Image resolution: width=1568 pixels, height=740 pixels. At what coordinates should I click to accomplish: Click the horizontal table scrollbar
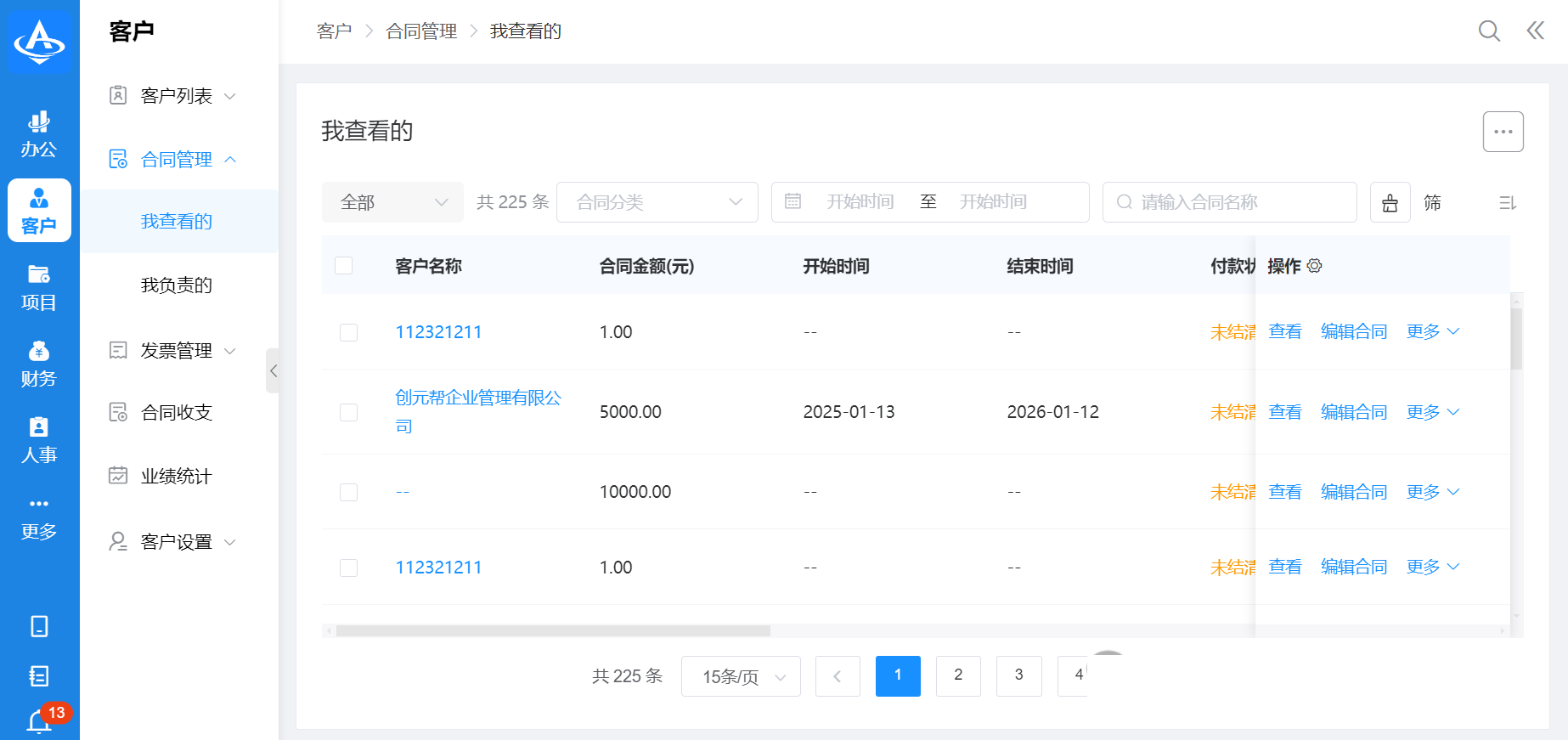tap(553, 631)
